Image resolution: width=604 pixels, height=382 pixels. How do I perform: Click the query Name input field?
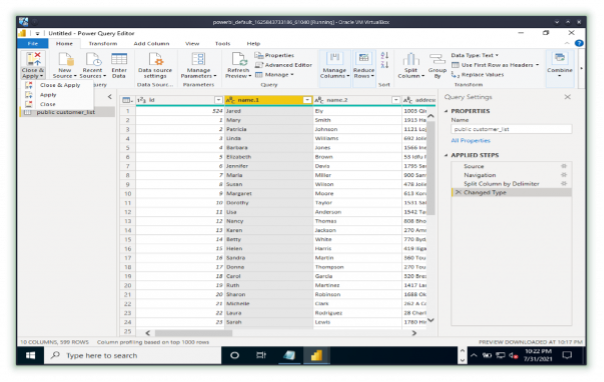tap(511, 129)
